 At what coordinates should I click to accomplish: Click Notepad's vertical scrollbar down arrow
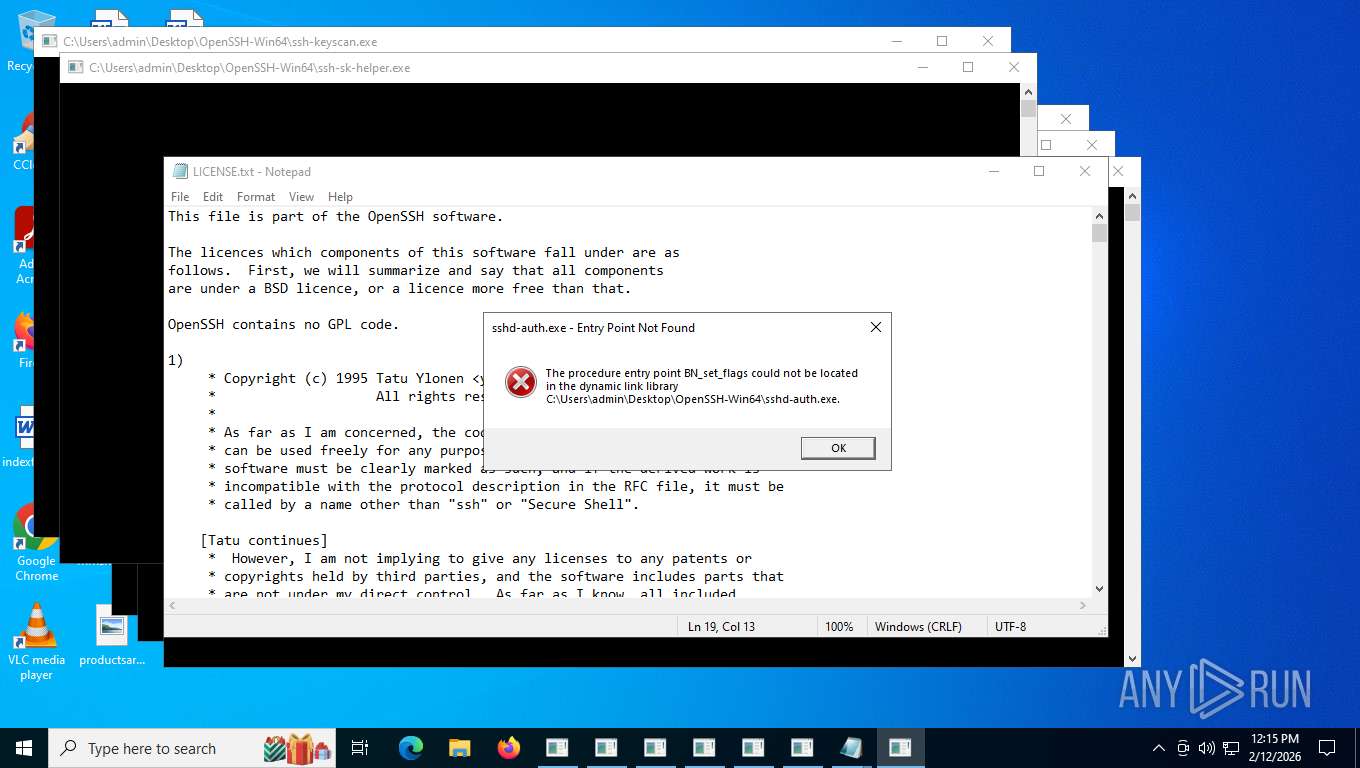[x=1099, y=589]
